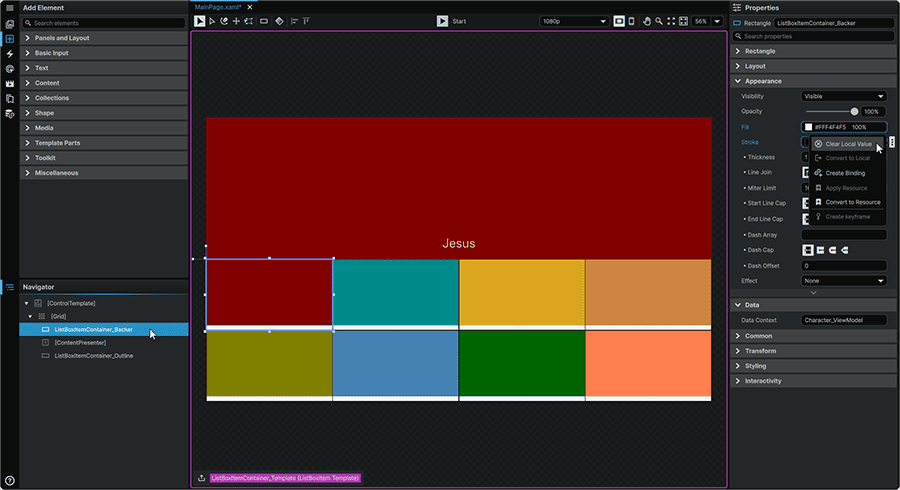Switch to landscape orientation view

pos(619,21)
